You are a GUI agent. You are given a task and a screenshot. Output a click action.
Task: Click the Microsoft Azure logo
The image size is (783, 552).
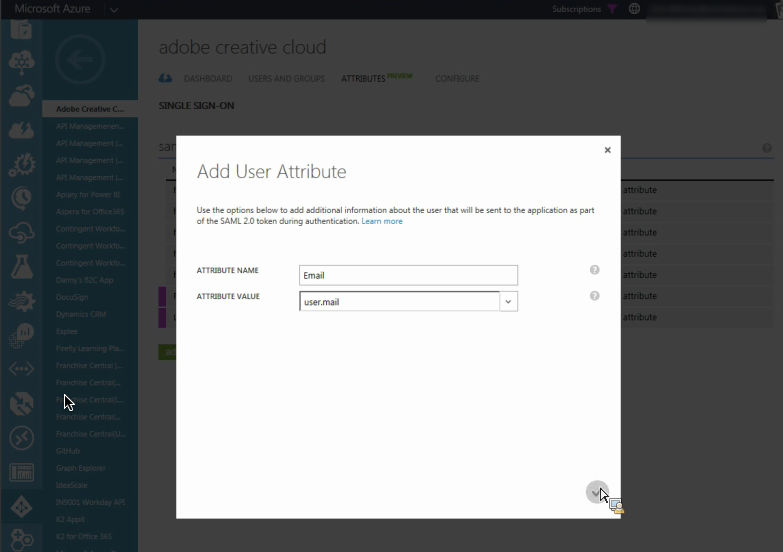52,9
